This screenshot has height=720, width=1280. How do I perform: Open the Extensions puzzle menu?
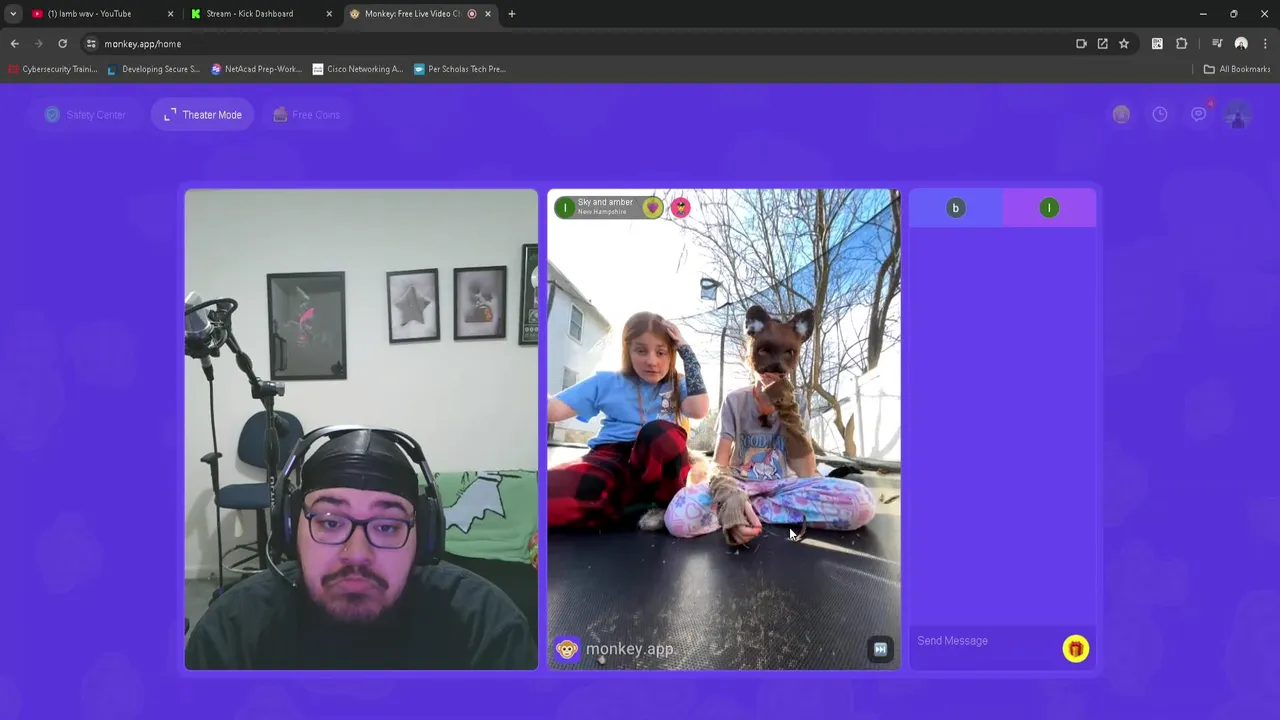coord(1182,44)
